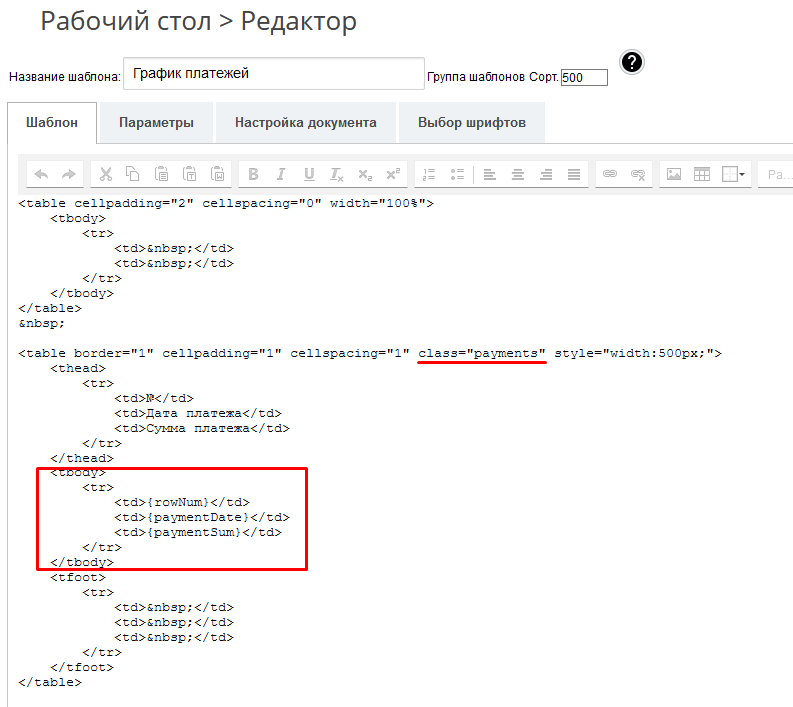
Task: Select the Выбор шрифтов tab
Action: pos(471,123)
